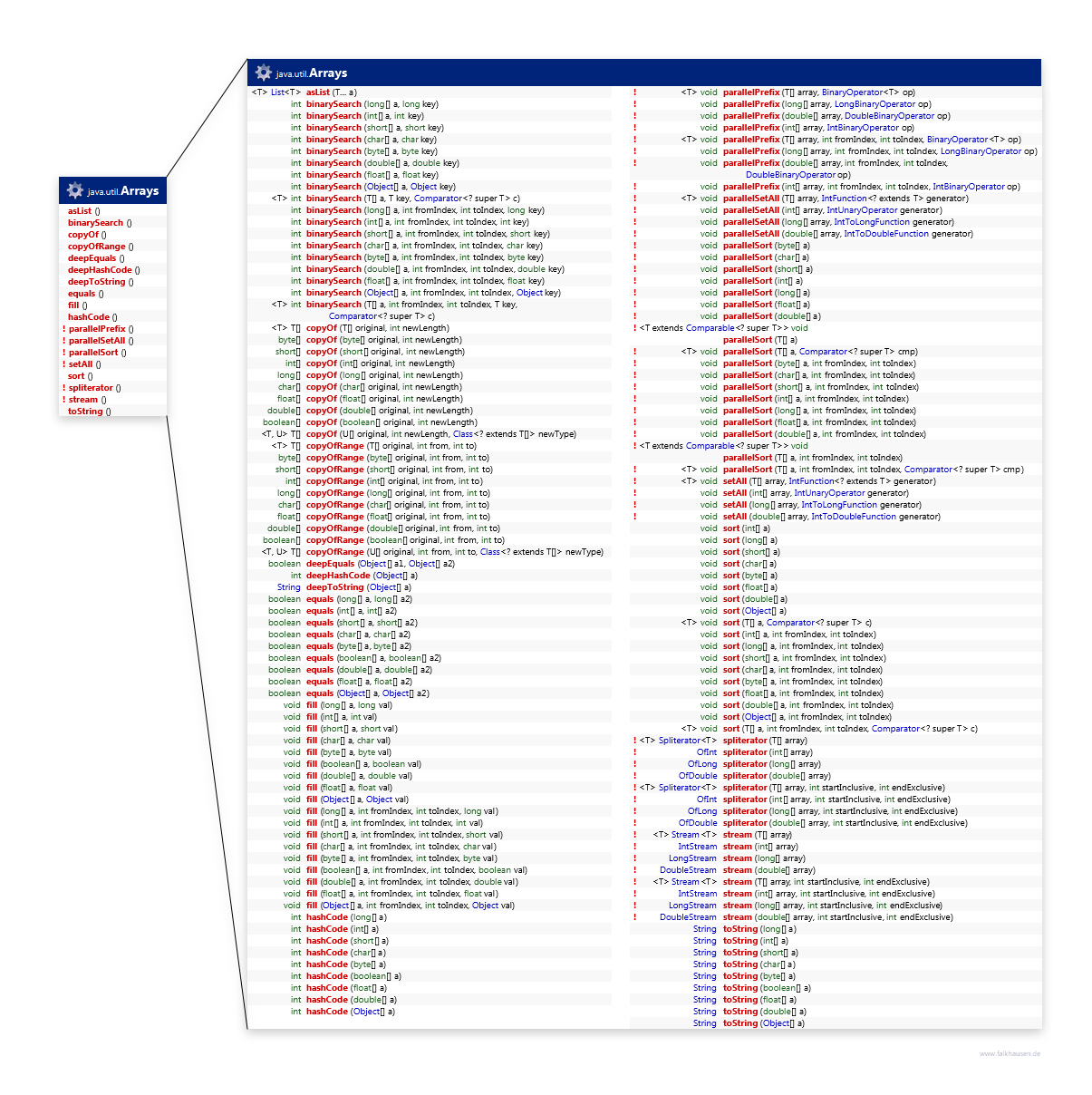Click asList (T... a) in the detail panel
Viewport: 1092px width, 1095px height.
(332, 92)
